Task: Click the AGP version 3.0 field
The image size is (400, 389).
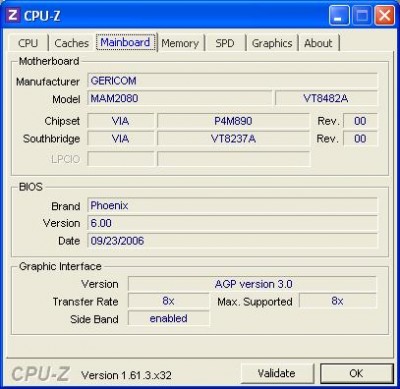Action: (x=252, y=284)
